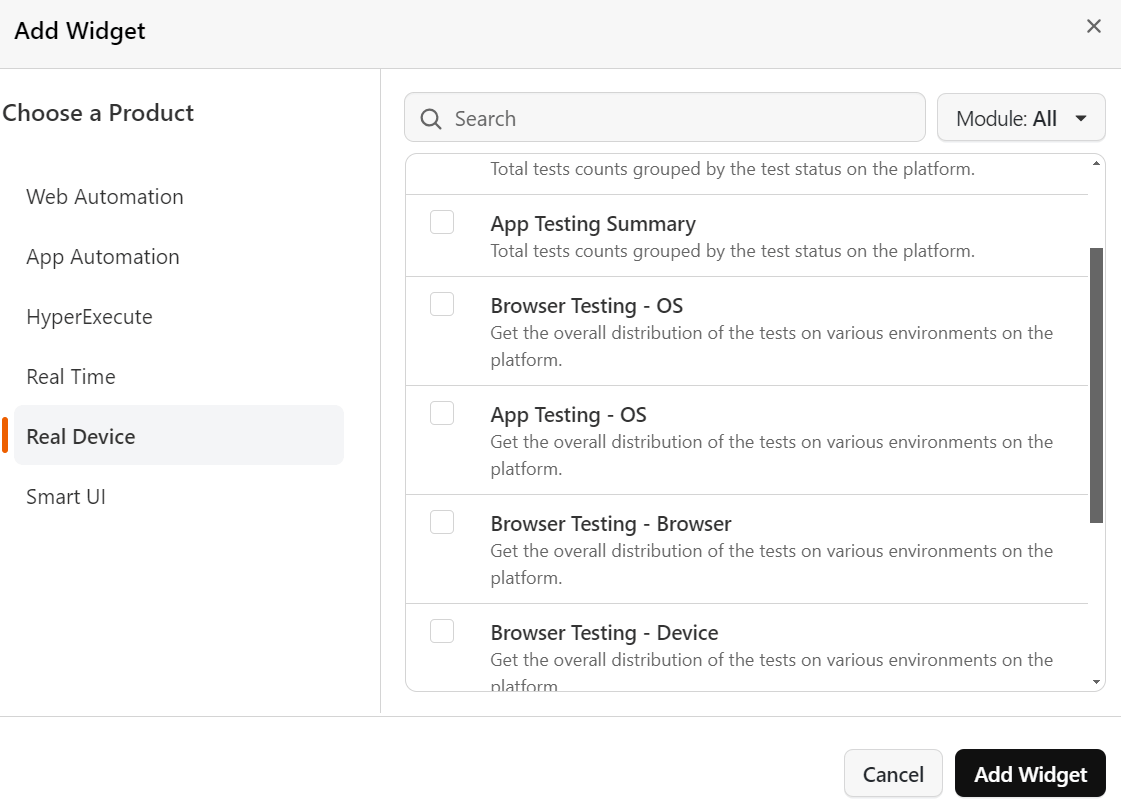Click the widget list scrollbar thumb
This screenshot has height=812, width=1121.
point(1096,385)
